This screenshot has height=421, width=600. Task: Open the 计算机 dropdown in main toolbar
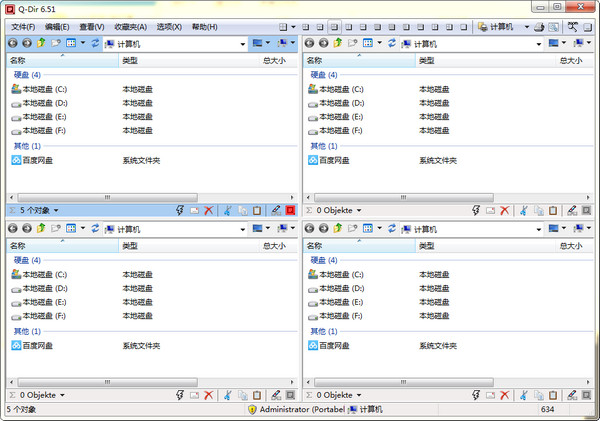click(527, 27)
